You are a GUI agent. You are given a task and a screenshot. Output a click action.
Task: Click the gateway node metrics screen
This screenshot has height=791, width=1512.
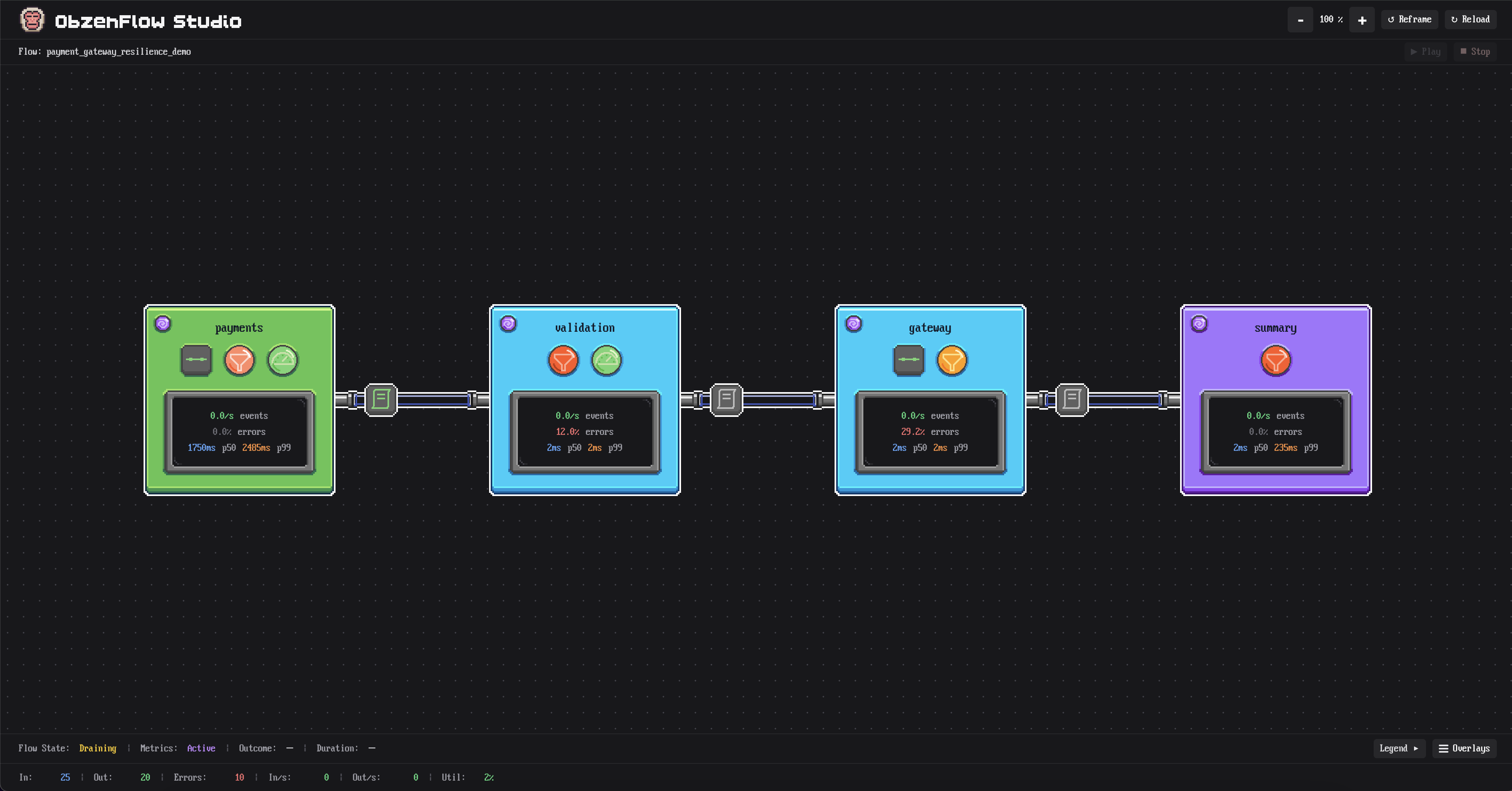(x=930, y=432)
